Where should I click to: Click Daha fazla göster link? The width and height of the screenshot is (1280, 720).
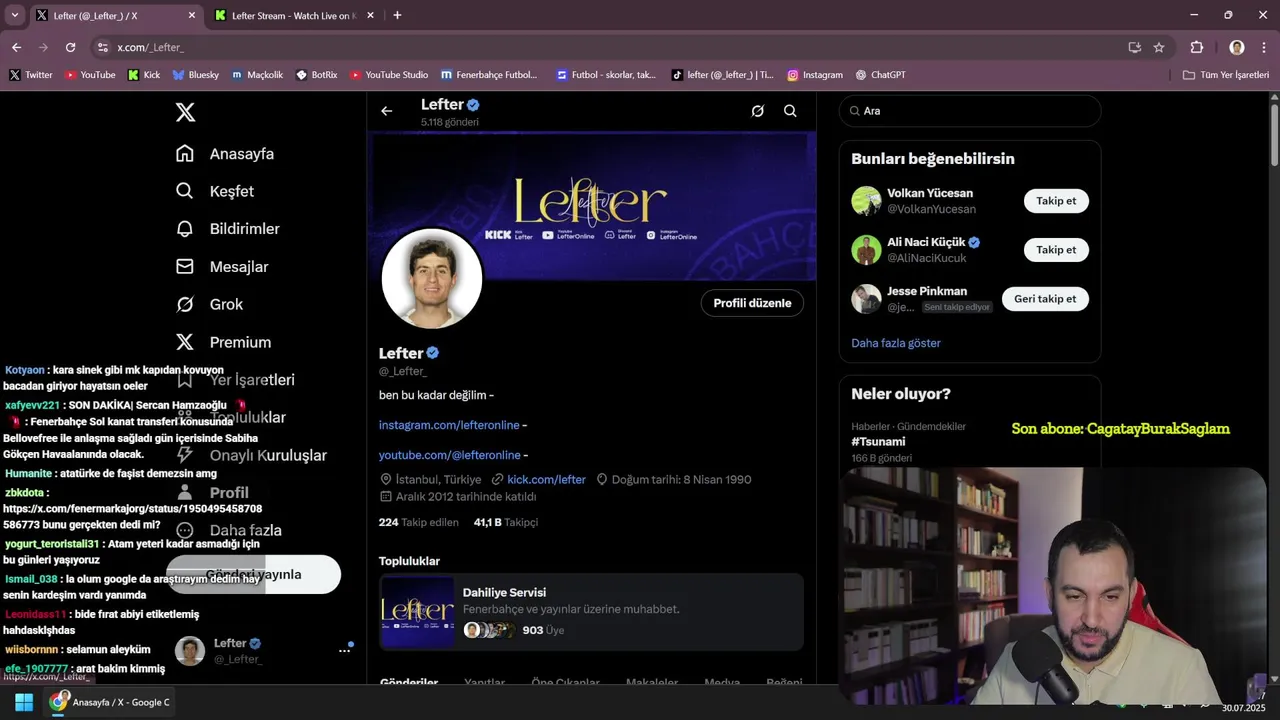pyautogui.click(x=896, y=343)
